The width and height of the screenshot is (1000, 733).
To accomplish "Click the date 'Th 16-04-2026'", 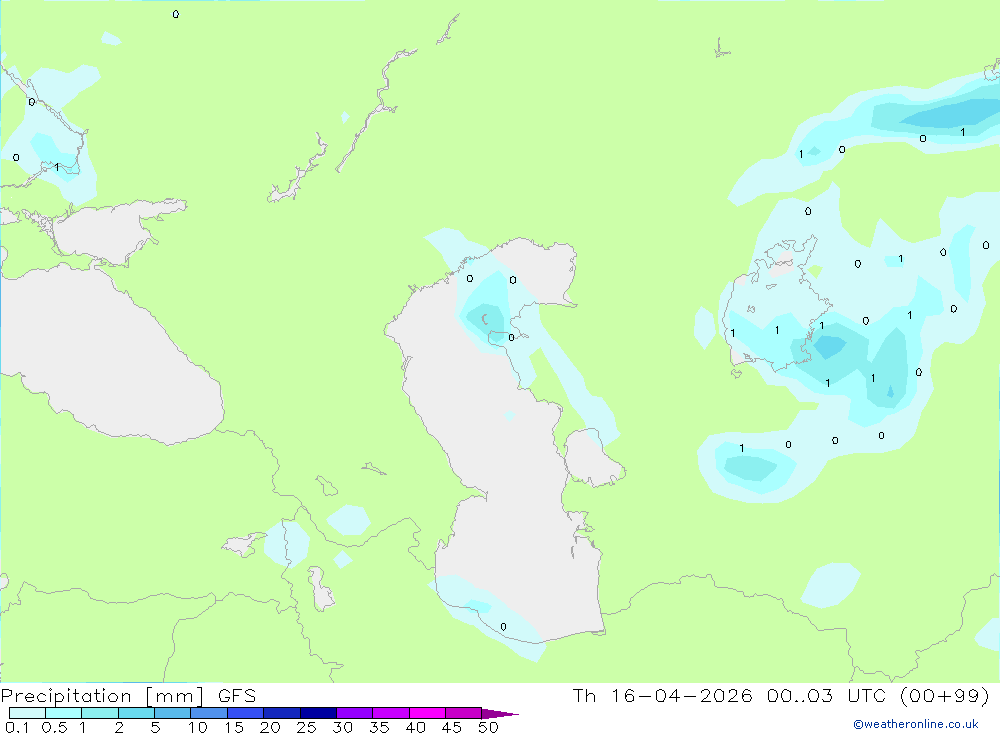I will tap(663, 696).
